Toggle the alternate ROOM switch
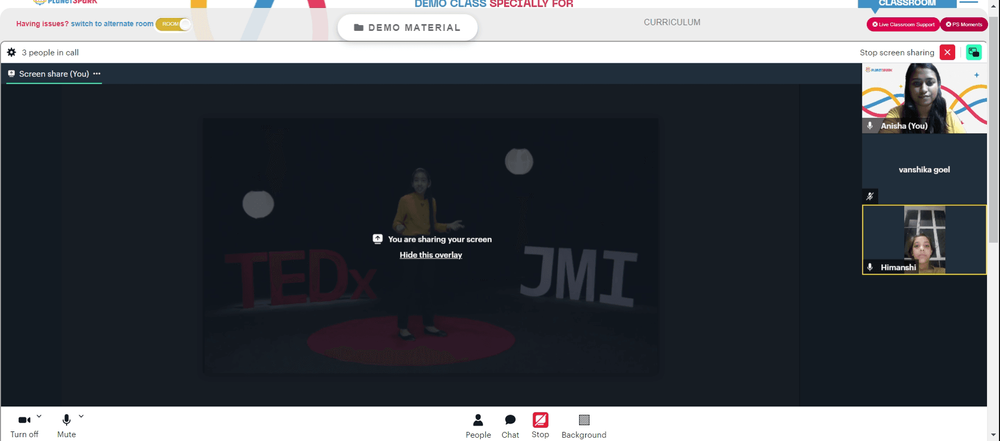1000x441 pixels. (x=173, y=24)
